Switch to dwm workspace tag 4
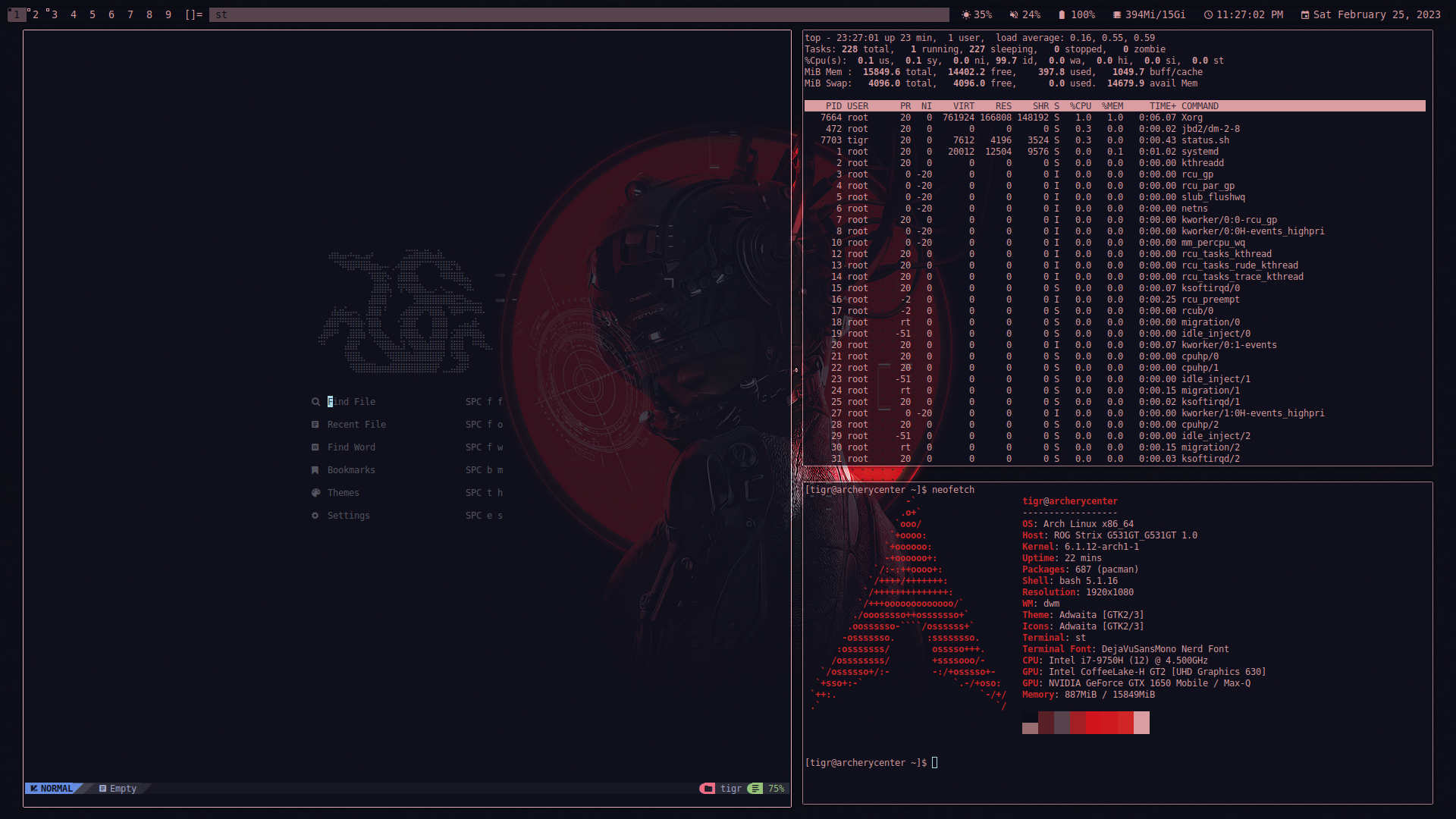The image size is (1456, 819). click(x=74, y=14)
